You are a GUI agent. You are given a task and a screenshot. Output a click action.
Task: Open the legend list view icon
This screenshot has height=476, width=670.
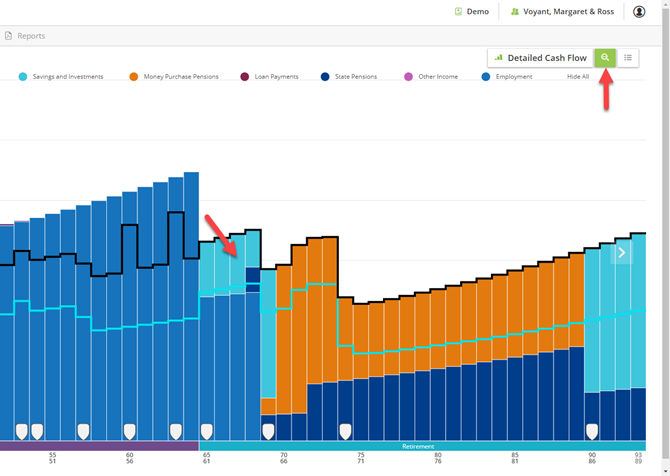pyautogui.click(x=628, y=58)
